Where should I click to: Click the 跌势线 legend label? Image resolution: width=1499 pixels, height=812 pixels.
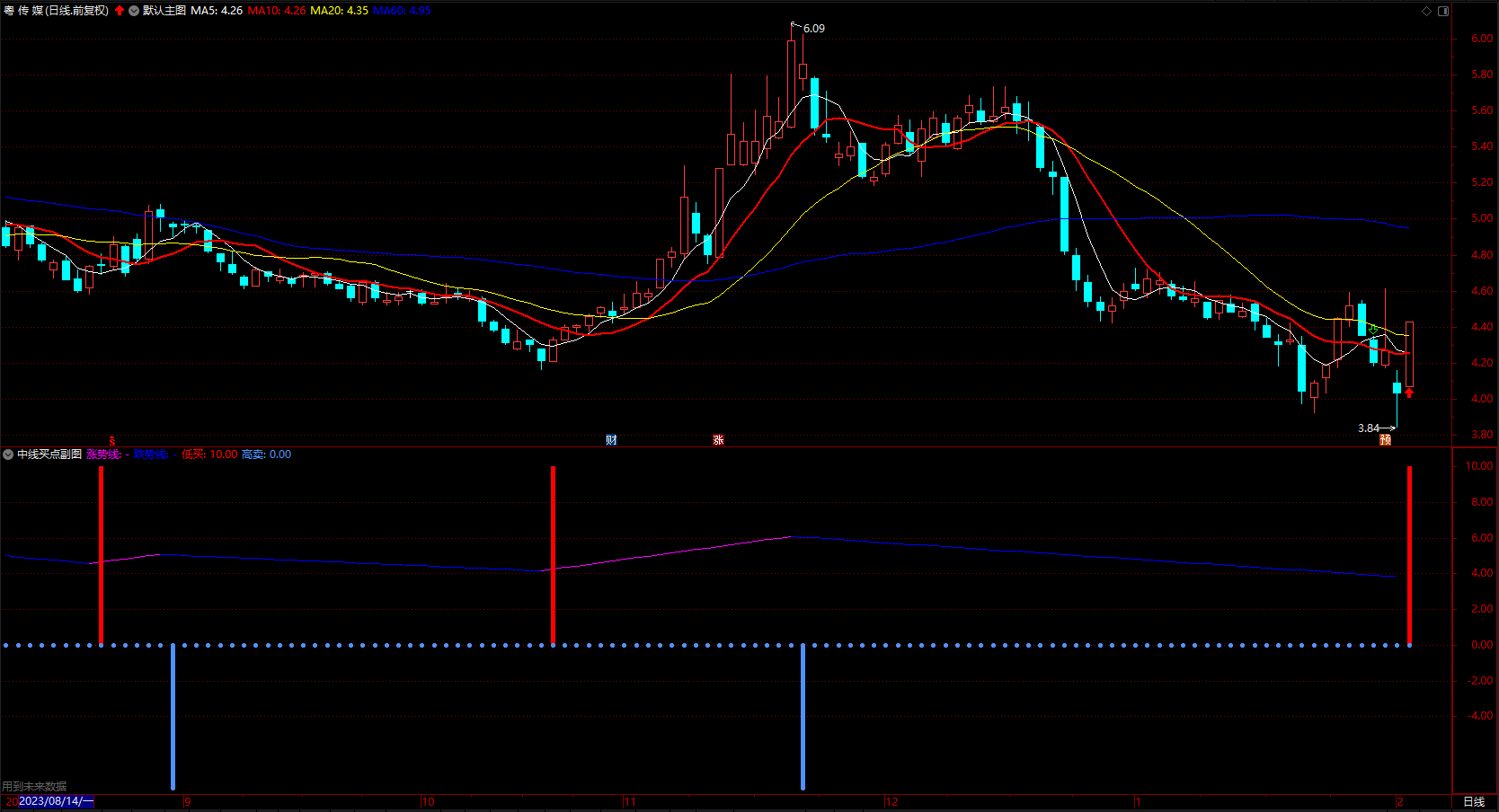pyautogui.click(x=151, y=455)
